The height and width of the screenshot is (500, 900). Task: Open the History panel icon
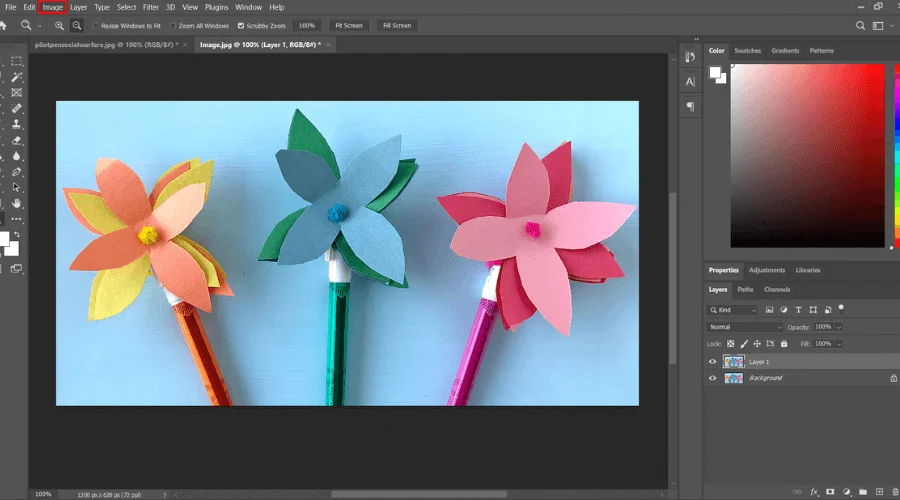point(690,56)
